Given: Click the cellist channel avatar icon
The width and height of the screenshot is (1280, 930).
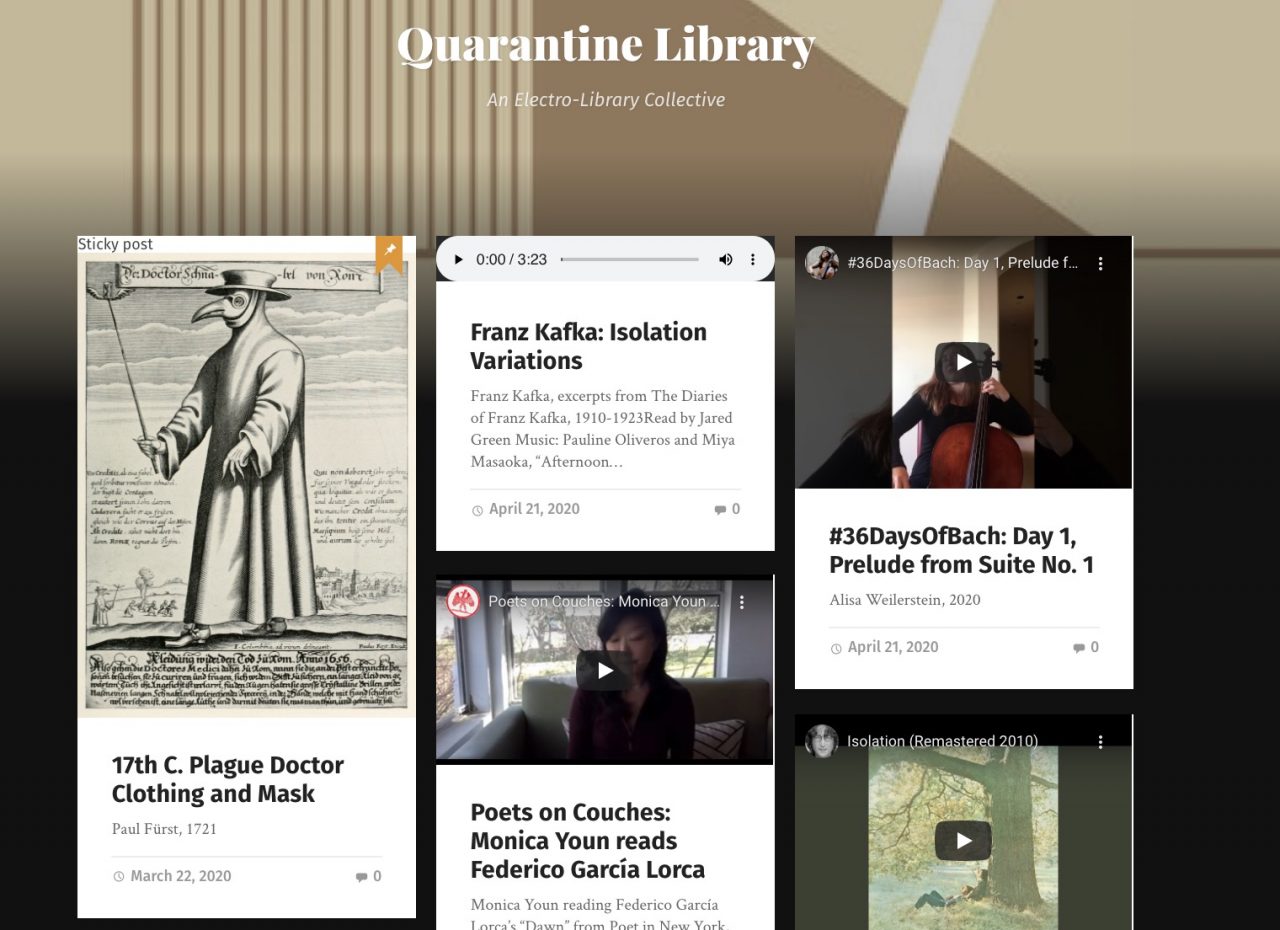Looking at the screenshot, I should coord(822,263).
